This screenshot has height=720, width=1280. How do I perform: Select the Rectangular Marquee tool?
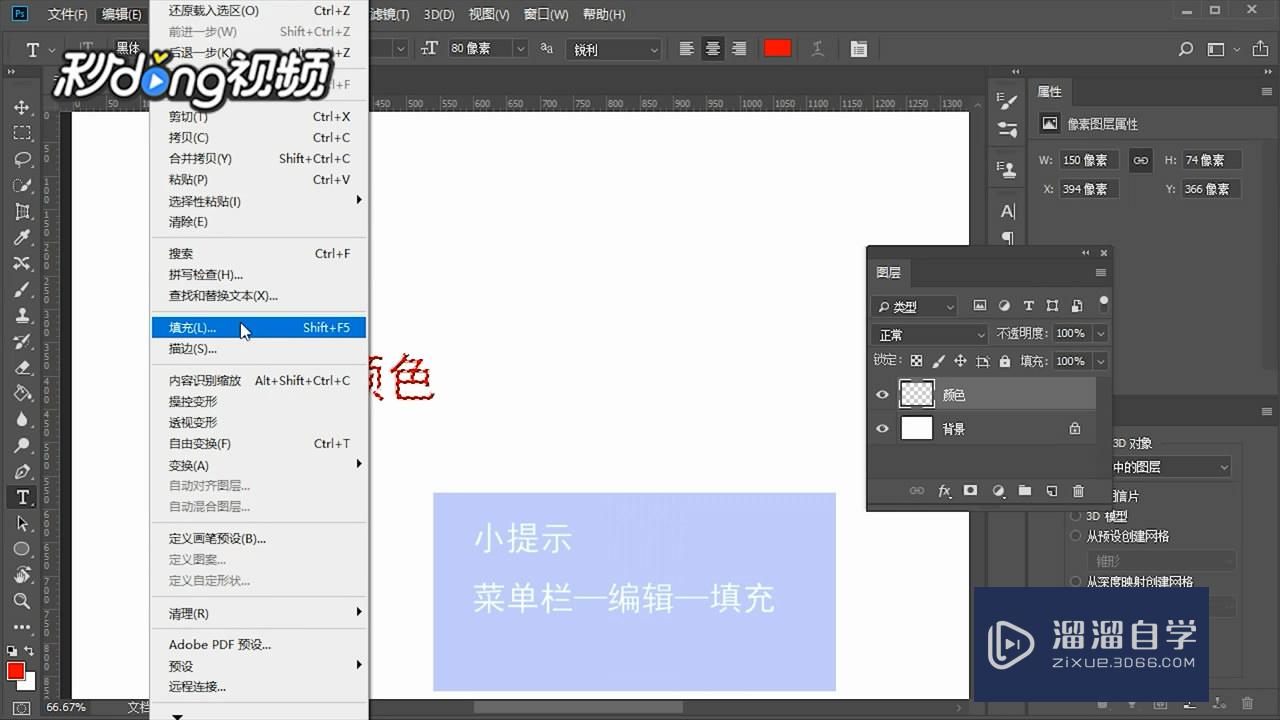(22, 133)
